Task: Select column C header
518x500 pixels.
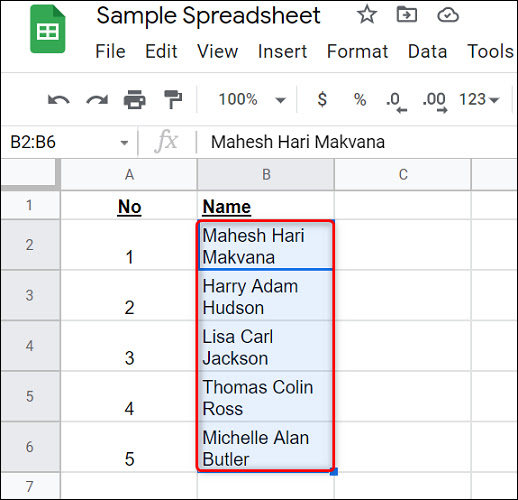Action: [x=403, y=174]
